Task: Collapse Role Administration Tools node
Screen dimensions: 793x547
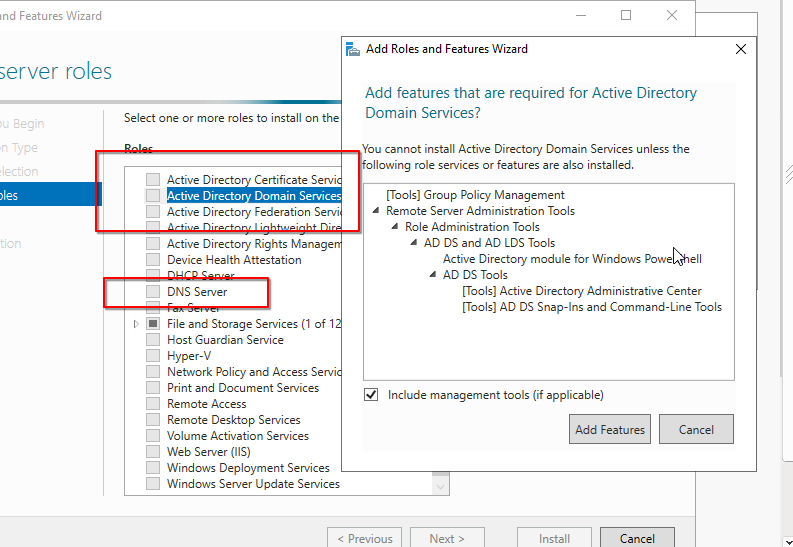Action: pyautogui.click(x=395, y=226)
